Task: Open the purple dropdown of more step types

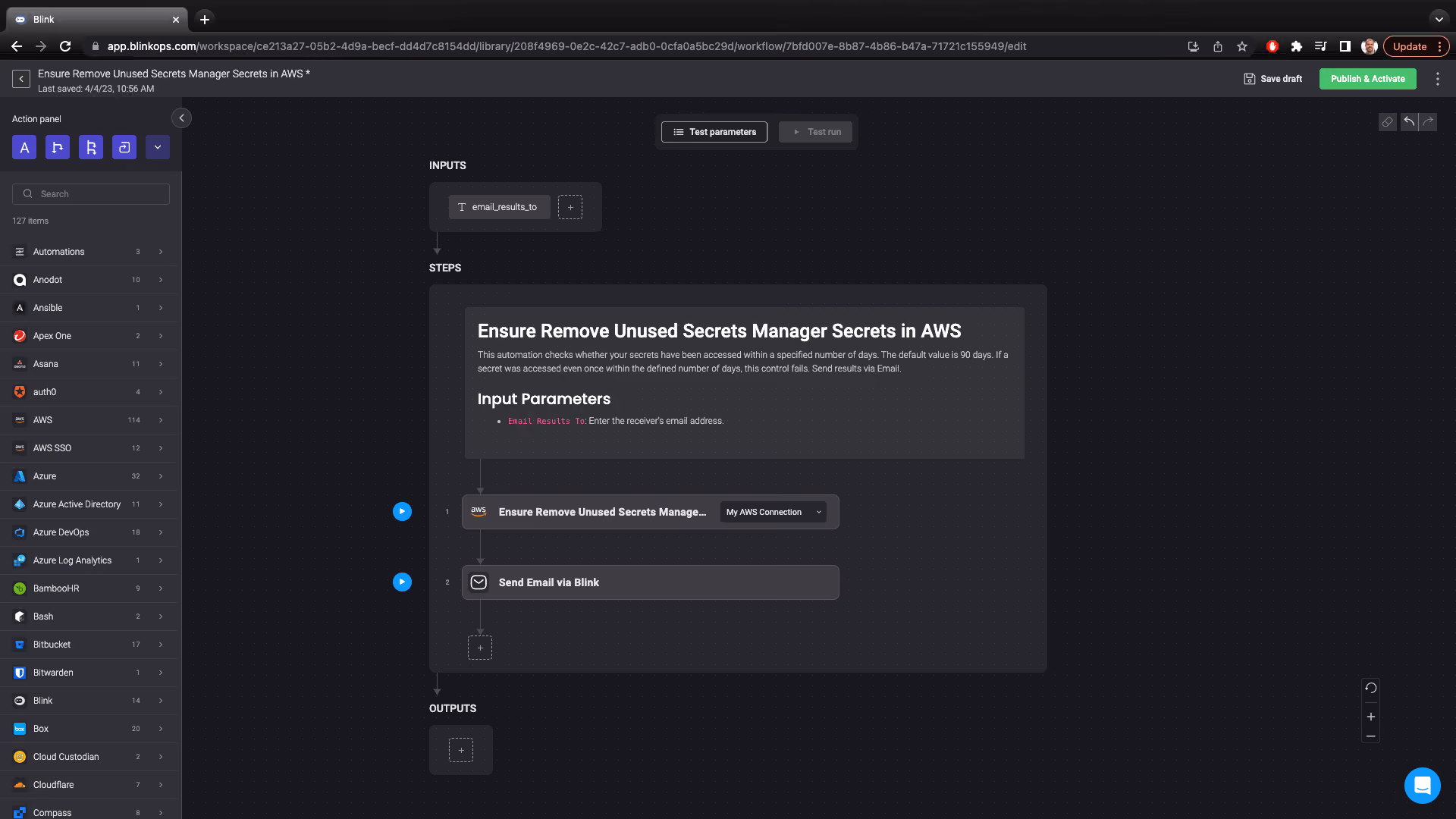Action: tap(158, 147)
